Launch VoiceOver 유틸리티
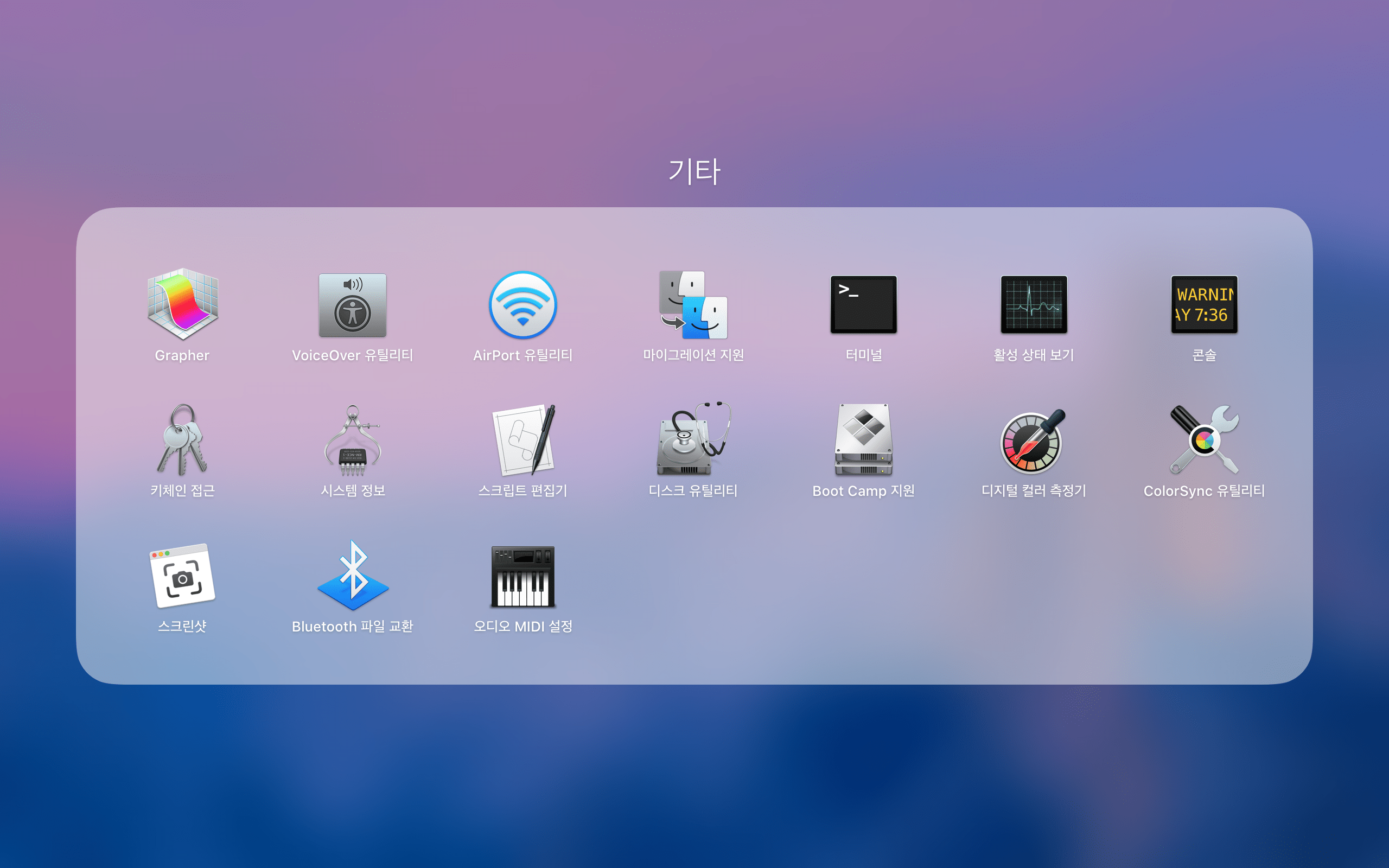The image size is (1389, 868). click(x=353, y=305)
